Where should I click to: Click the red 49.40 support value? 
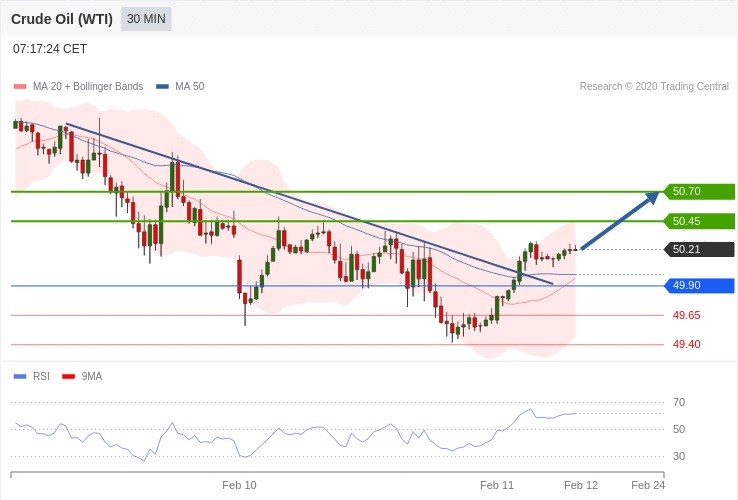pyautogui.click(x=687, y=345)
